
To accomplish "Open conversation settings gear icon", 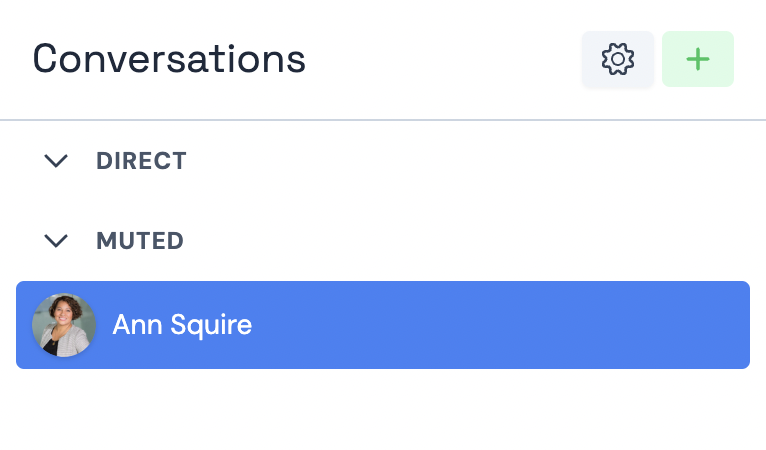I will click(x=618, y=59).
